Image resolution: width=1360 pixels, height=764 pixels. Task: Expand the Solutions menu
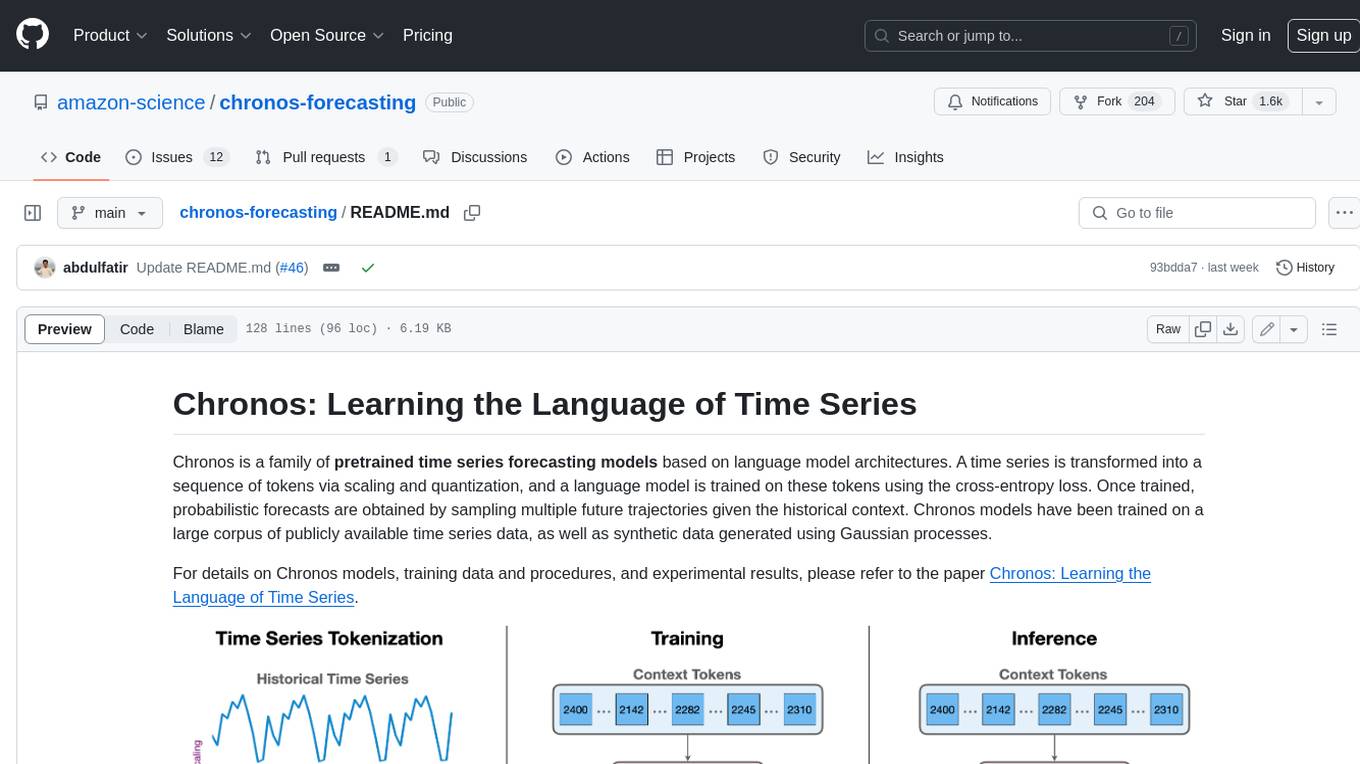click(x=208, y=35)
